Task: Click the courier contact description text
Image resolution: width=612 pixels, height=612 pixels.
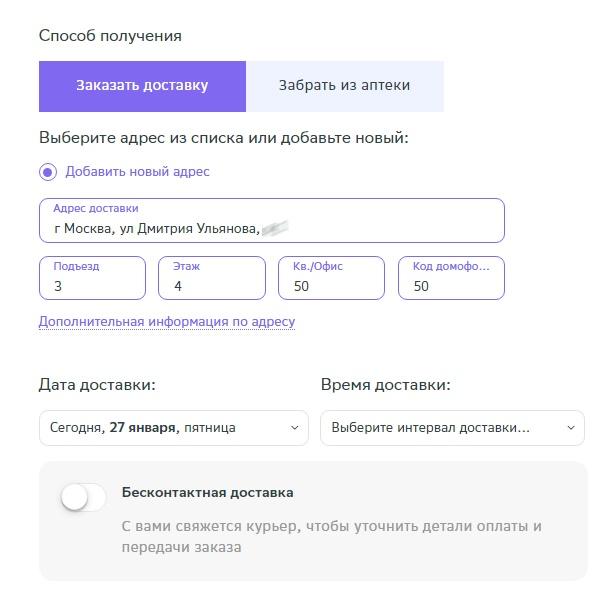Action: tap(331, 537)
